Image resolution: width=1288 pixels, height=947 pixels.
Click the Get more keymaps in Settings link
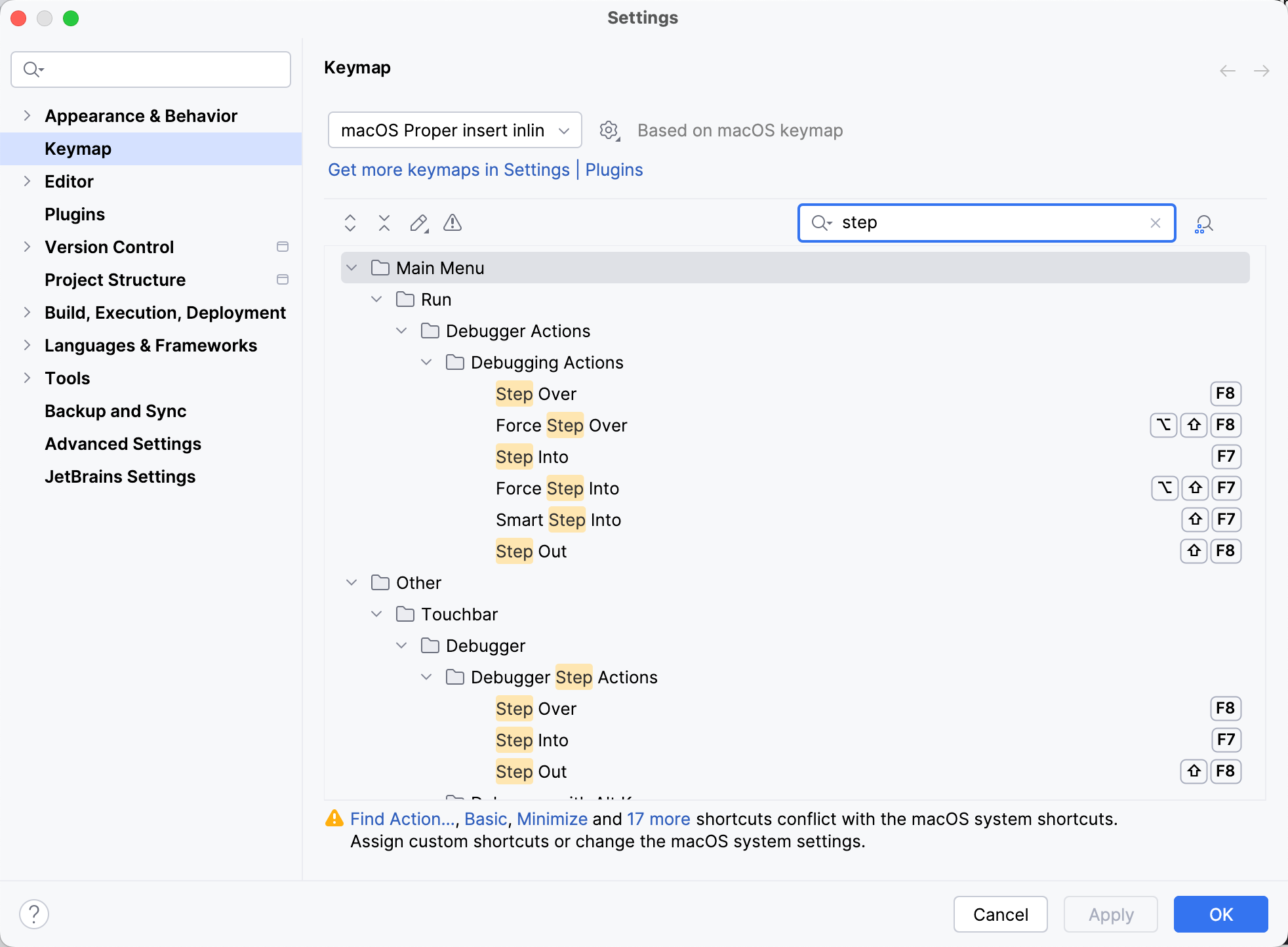point(449,170)
